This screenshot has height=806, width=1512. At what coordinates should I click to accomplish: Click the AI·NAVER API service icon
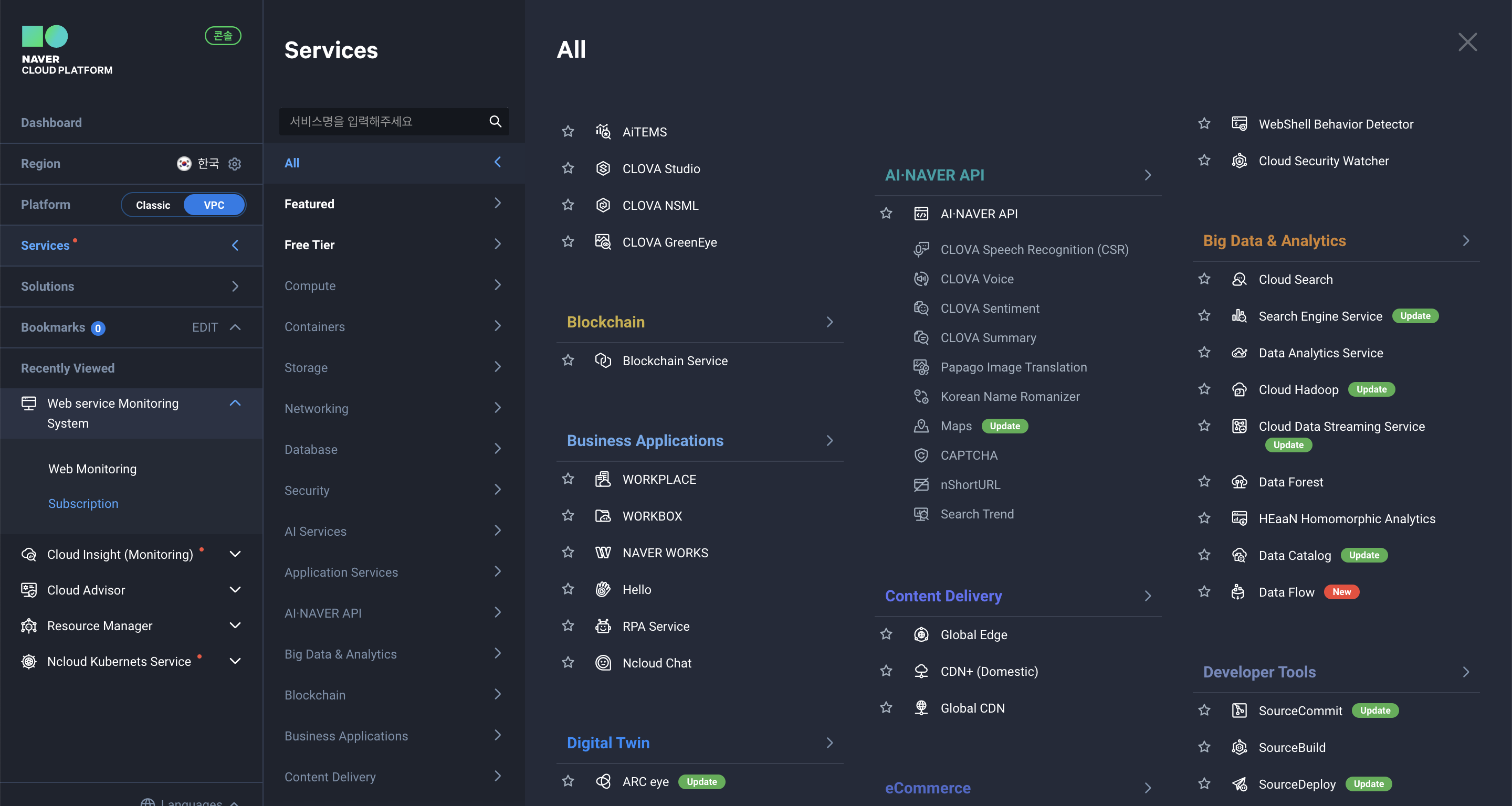click(921, 214)
